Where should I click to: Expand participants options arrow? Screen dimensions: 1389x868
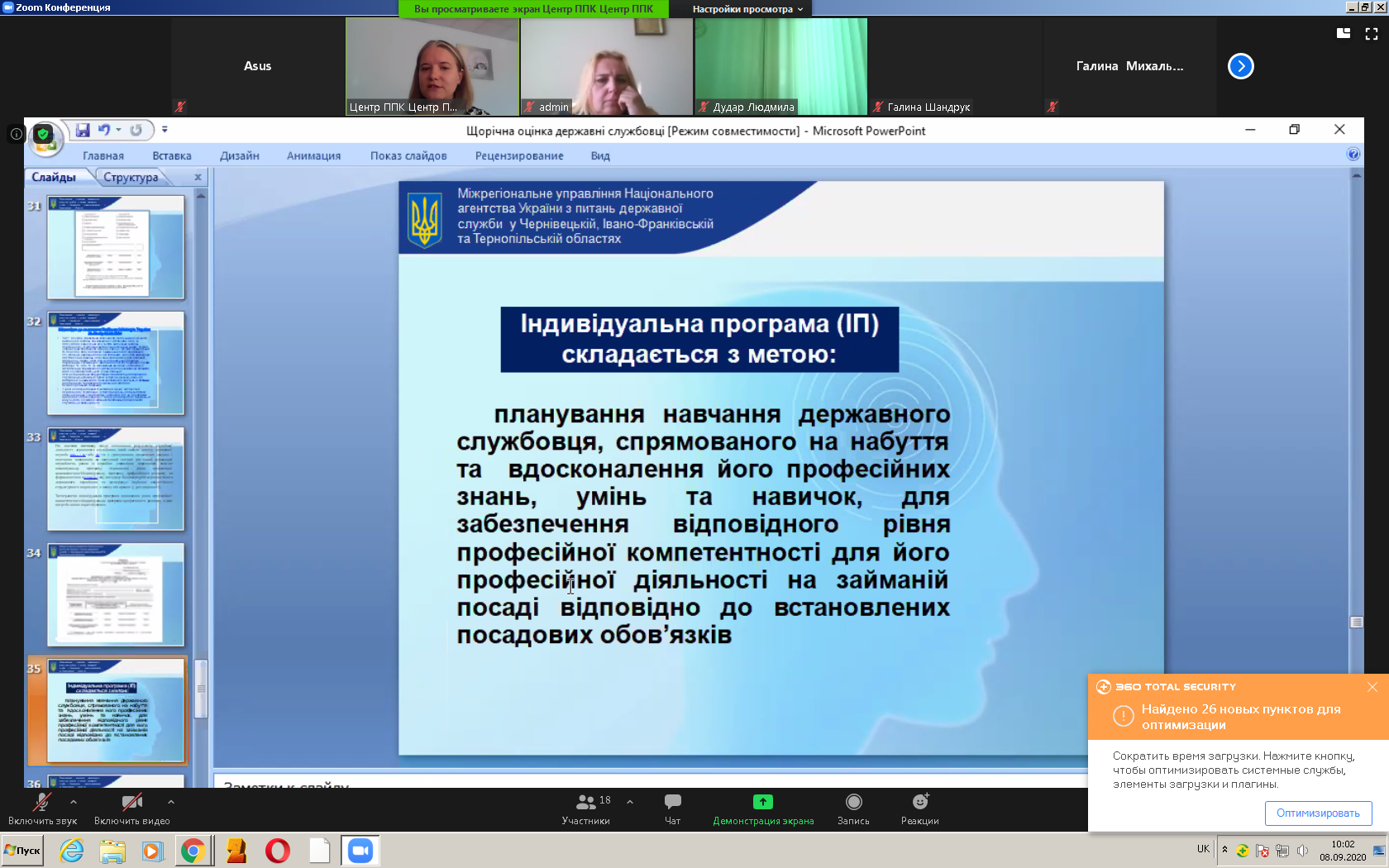pos(630,802)
